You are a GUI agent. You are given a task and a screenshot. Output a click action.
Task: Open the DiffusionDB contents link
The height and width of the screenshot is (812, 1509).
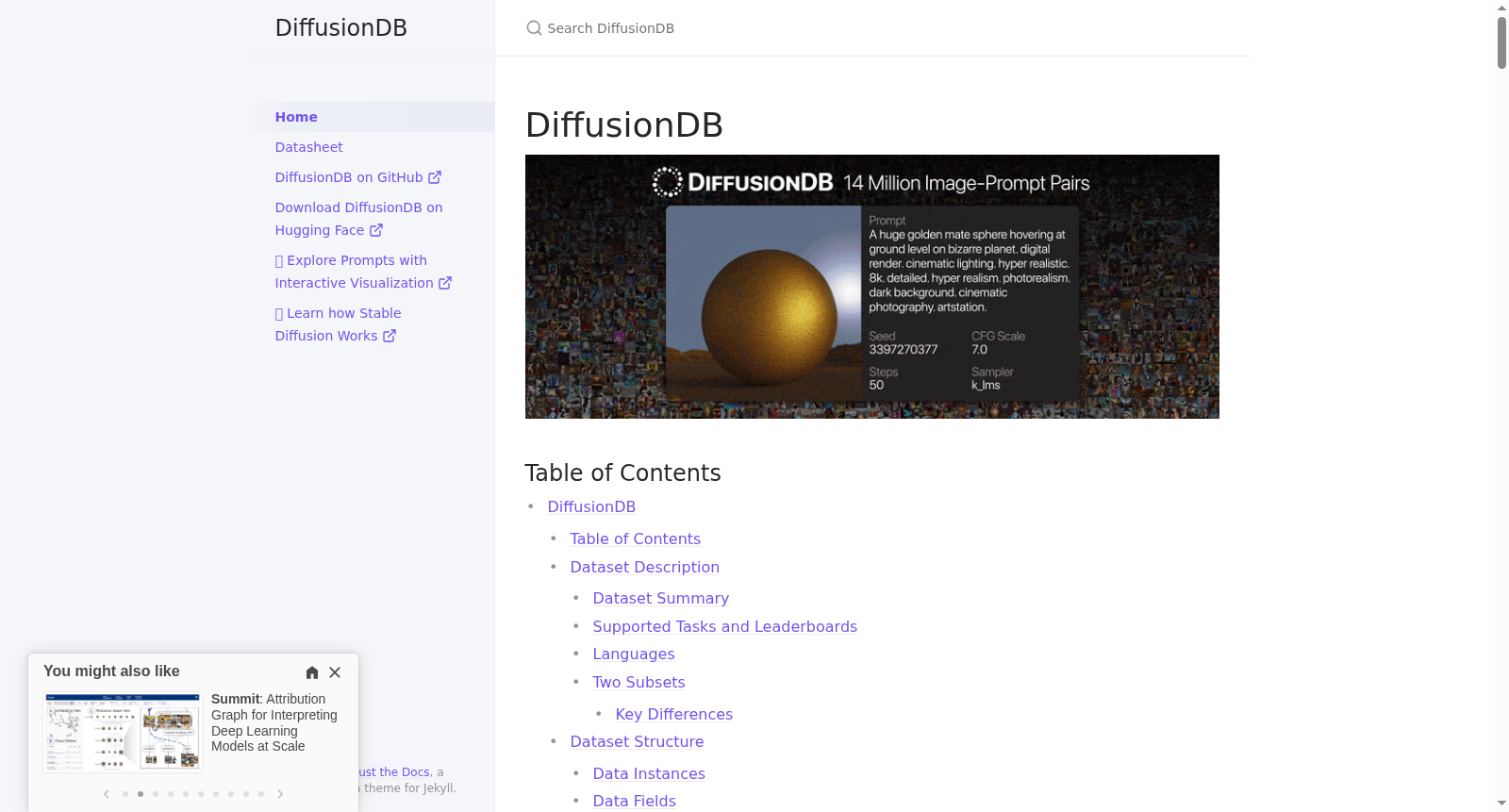pyautogui.click(x=591, y=507)
